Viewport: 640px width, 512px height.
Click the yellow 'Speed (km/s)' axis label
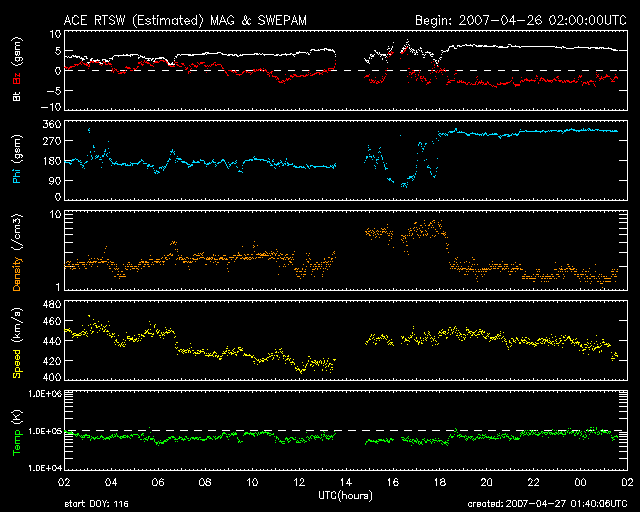coord(17,343)
